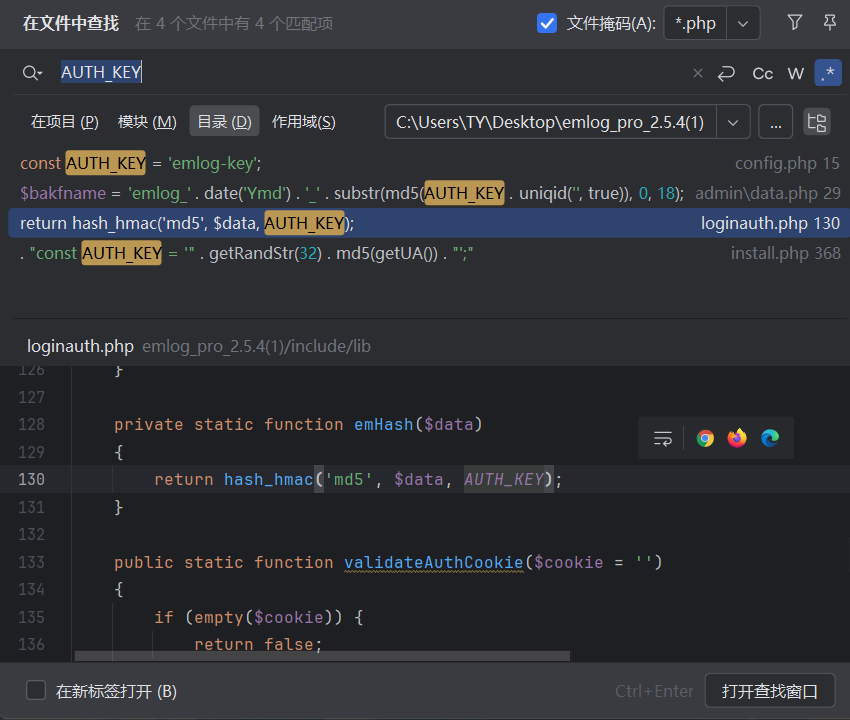The width and height of the screenshot is (850, 720).
Task: Select the admin\data.php 29 search result
Action: point(428,194)
